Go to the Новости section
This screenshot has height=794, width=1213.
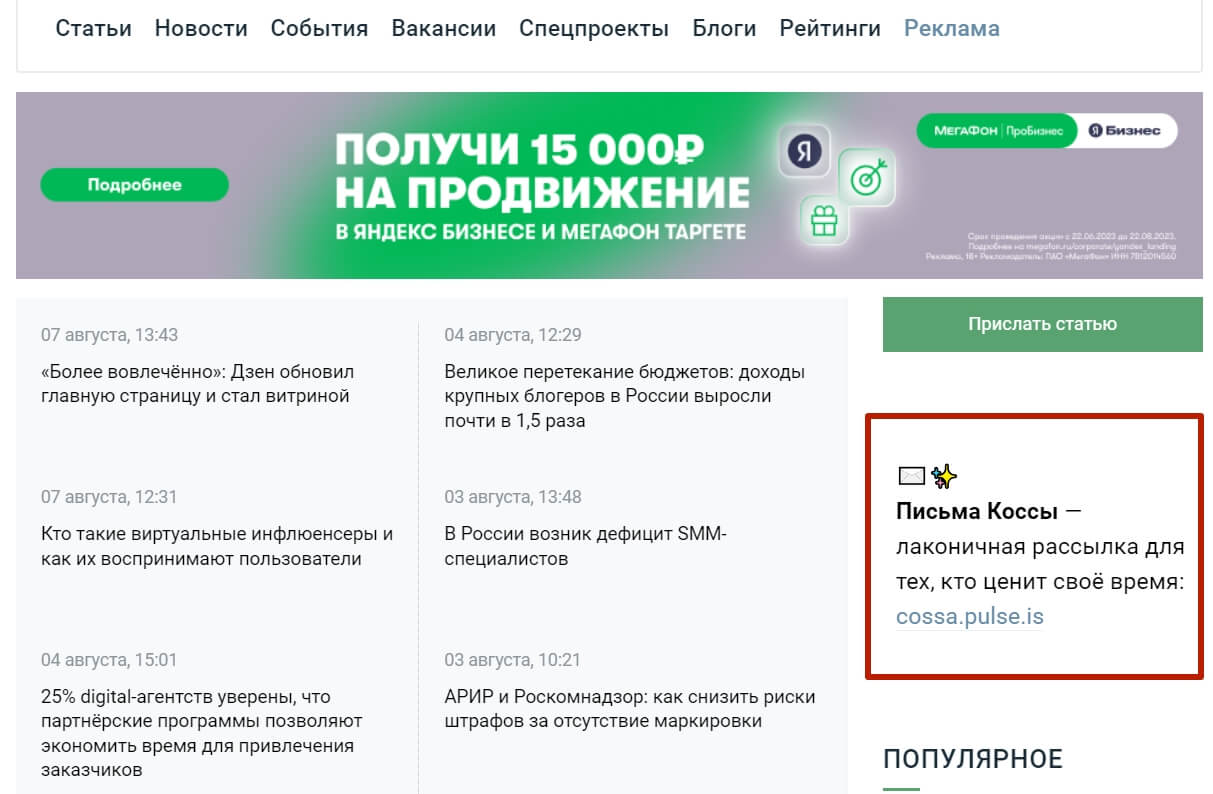201,28
